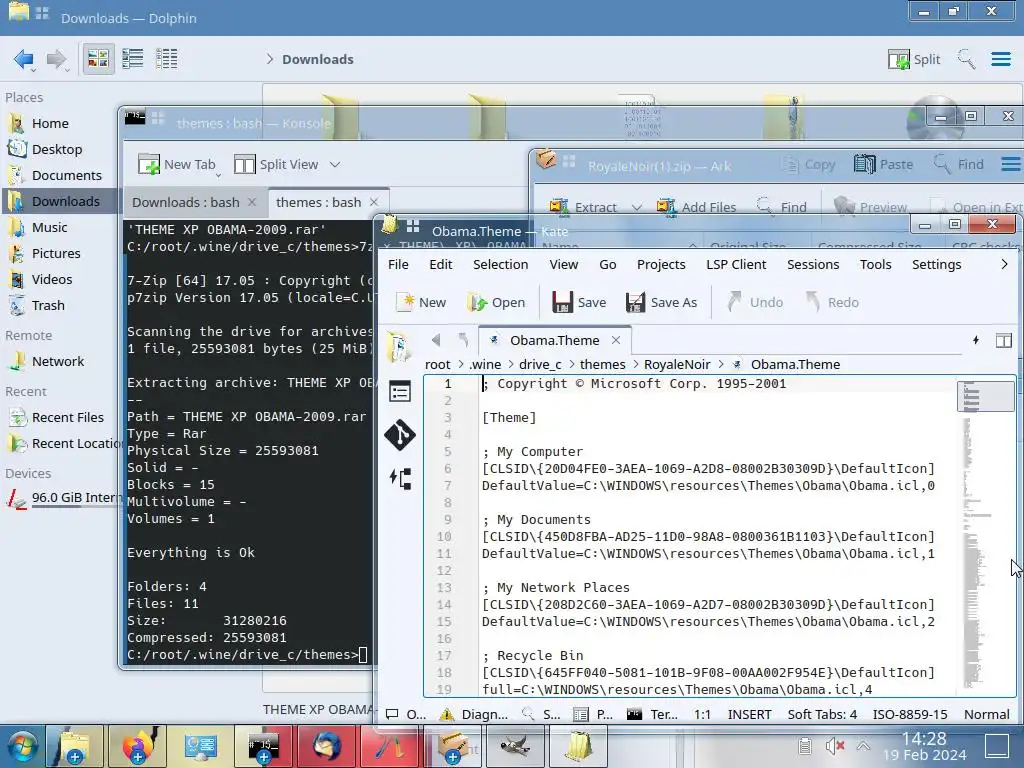
Task: Select Network in Dolphin Remote section
Action: coord(60,361)
